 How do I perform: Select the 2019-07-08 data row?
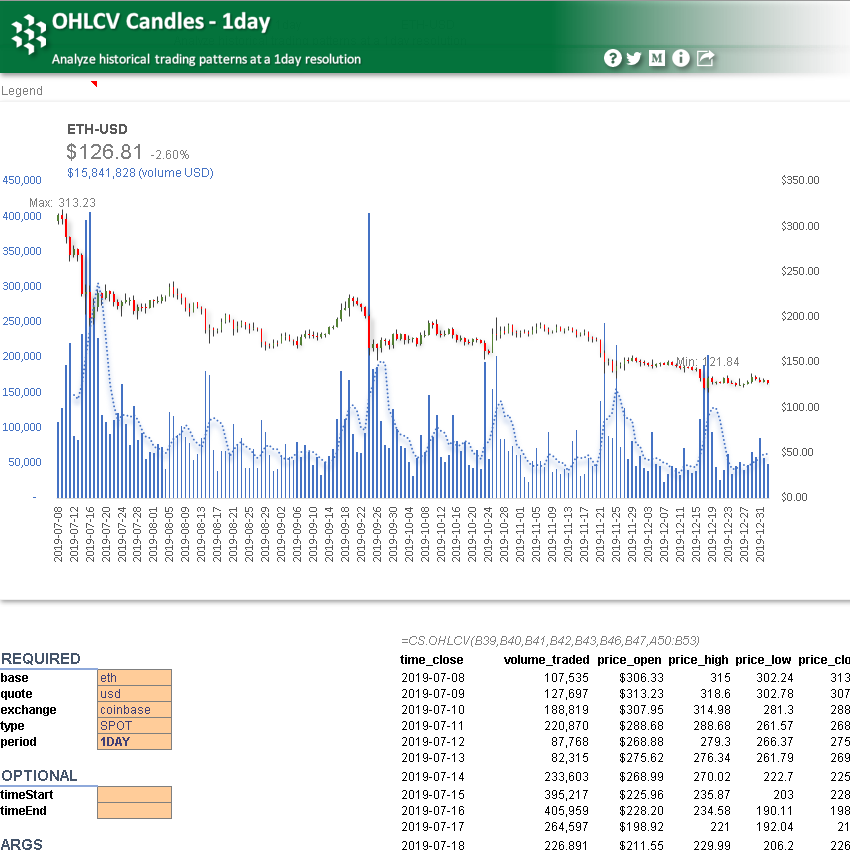432,677
